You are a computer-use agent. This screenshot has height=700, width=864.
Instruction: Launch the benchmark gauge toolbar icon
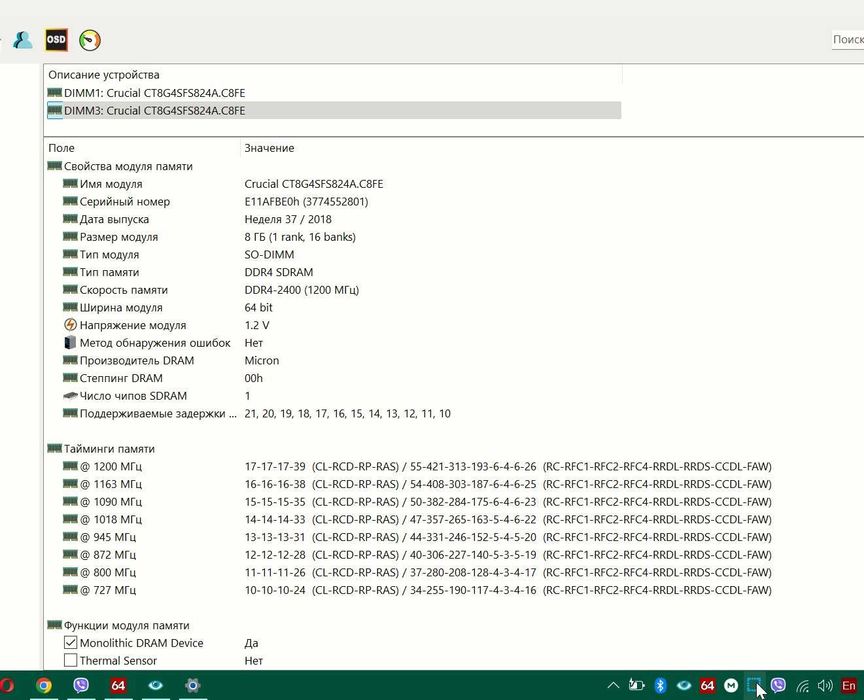pyautogui.click(x=90, y=40)
